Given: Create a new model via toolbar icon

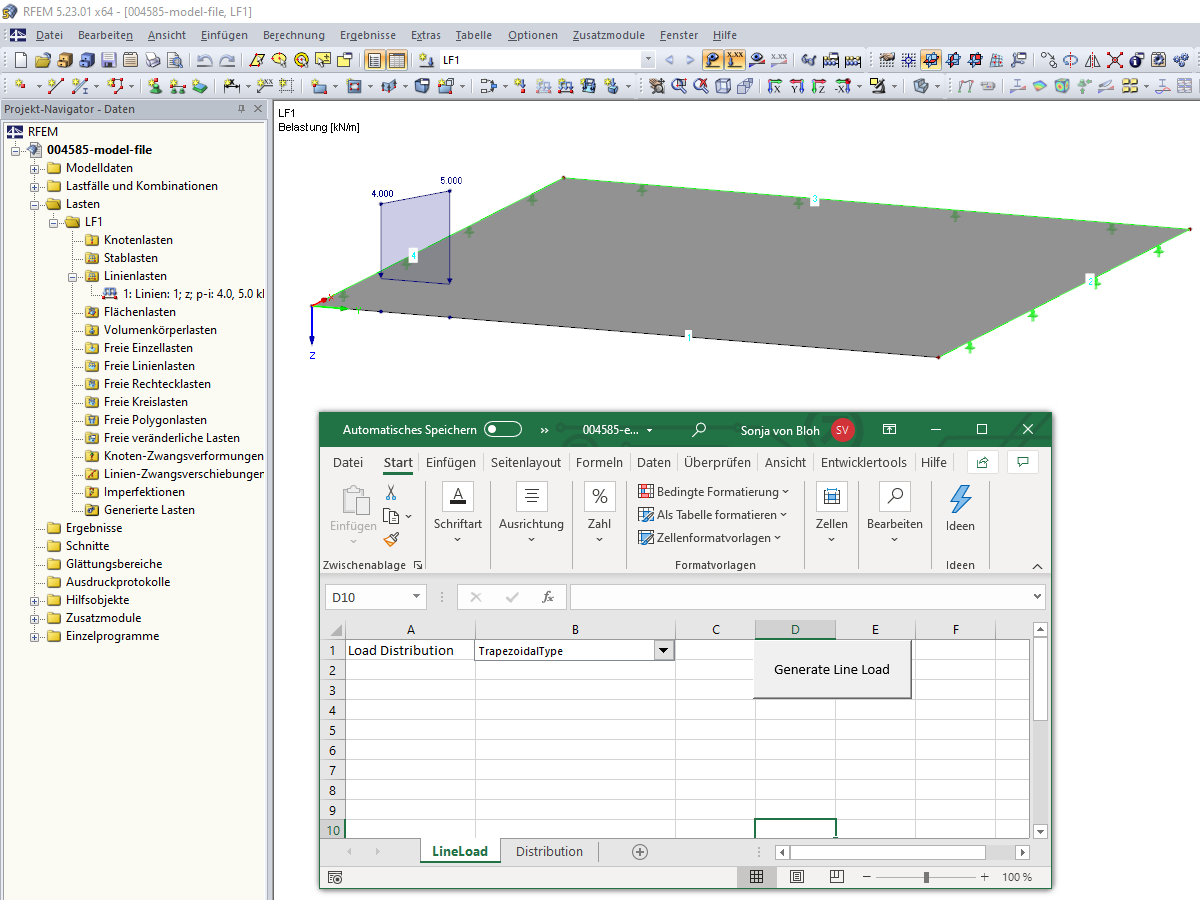Looking at the screenshot, I should point(20,60).
